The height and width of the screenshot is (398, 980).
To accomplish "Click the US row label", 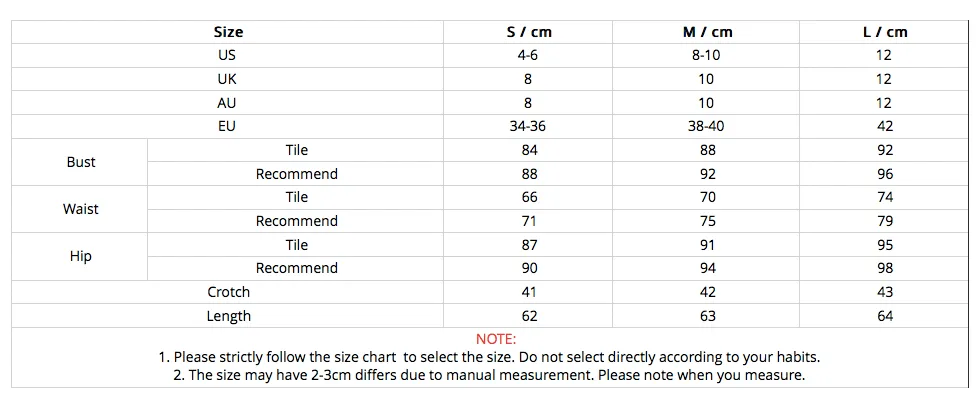I will pyautogui.click(x=228, y=56).
